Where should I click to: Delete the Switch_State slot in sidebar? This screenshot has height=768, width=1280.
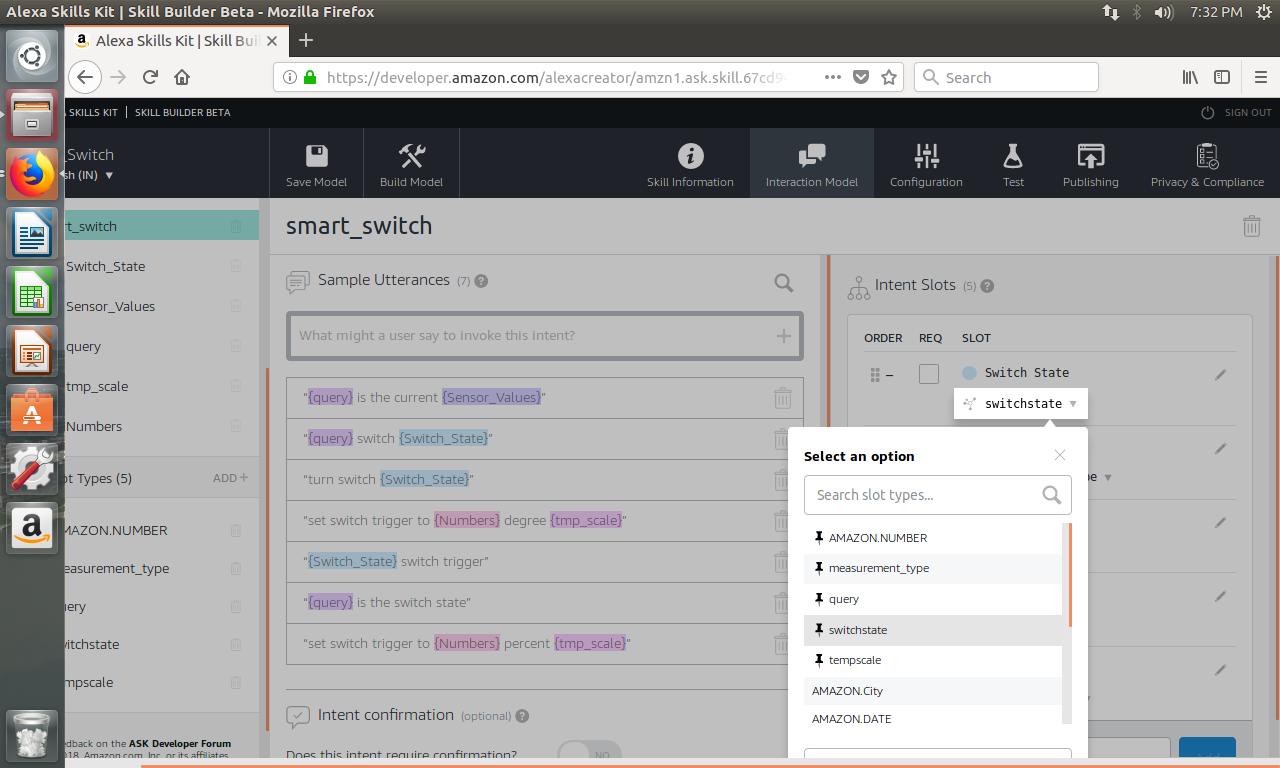point(236,266)
